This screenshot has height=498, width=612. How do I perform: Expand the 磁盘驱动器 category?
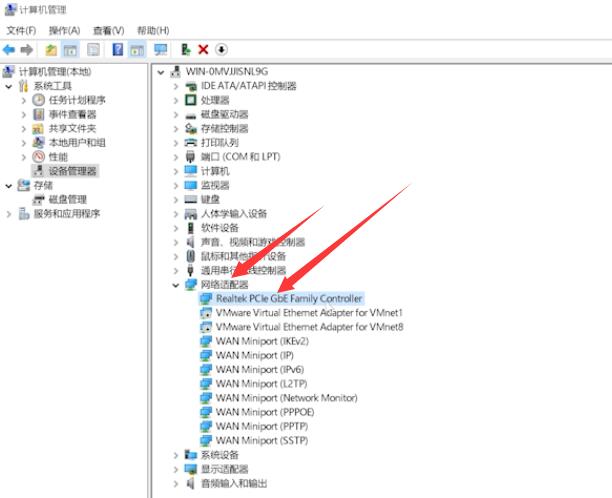tap(176, 115)
